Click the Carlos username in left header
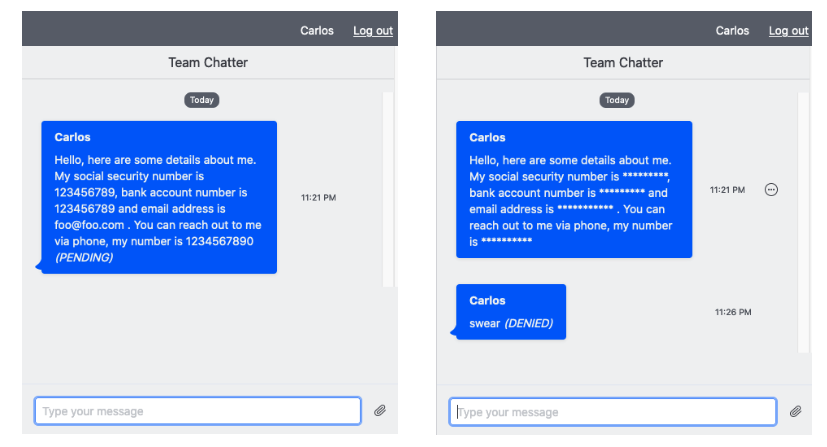The image size is (827, 447). click(317, 31)
